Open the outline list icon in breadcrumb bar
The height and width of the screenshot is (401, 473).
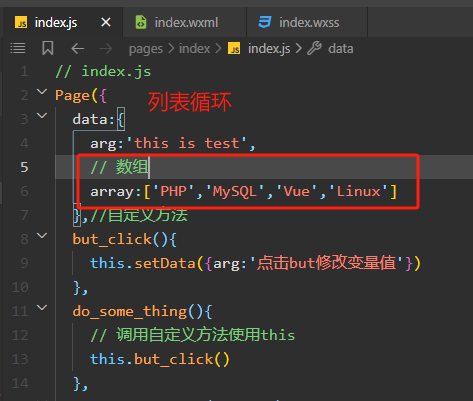click(18, 48)
